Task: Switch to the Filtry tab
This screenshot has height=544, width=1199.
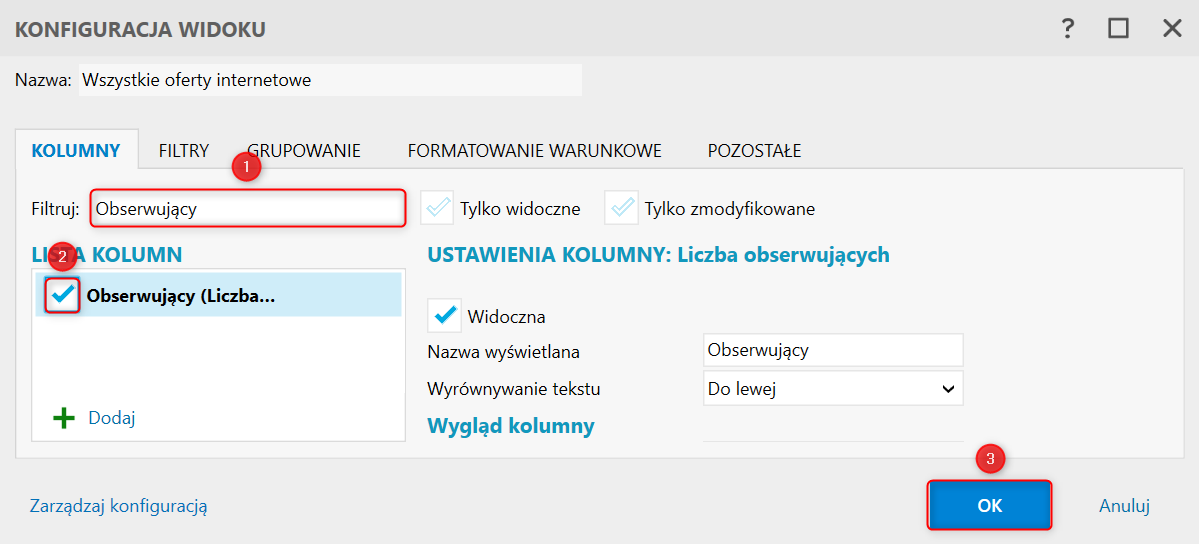Action: pos(184,151)
